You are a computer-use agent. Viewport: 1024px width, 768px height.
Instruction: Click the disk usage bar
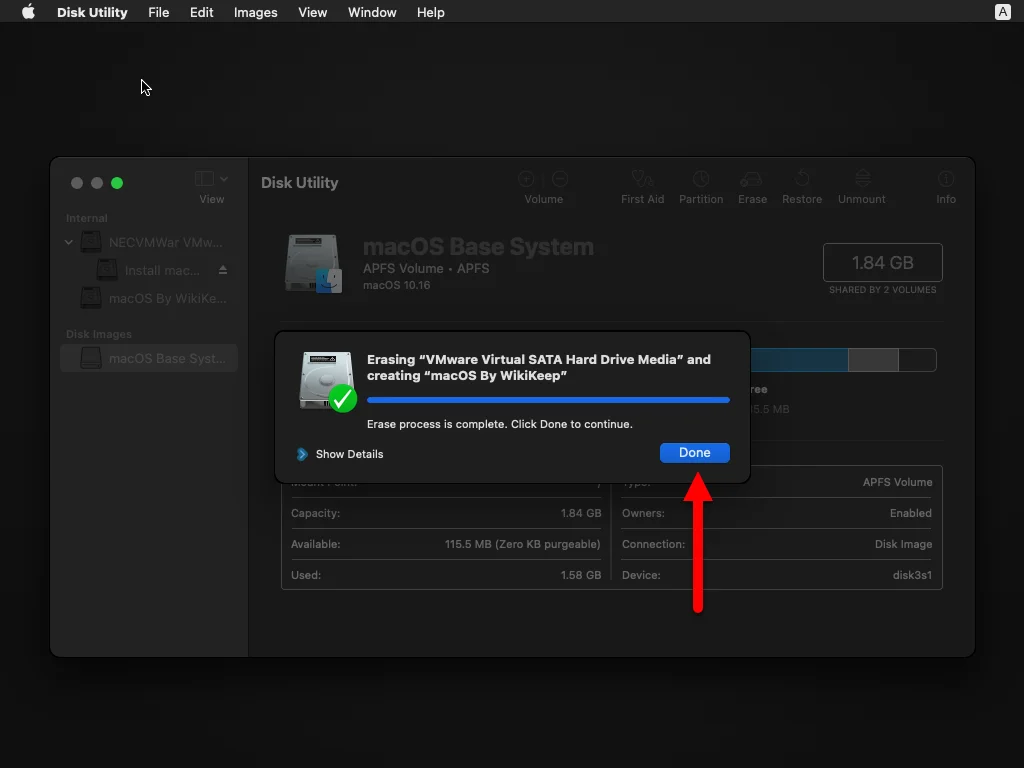[x=843, y=360]
